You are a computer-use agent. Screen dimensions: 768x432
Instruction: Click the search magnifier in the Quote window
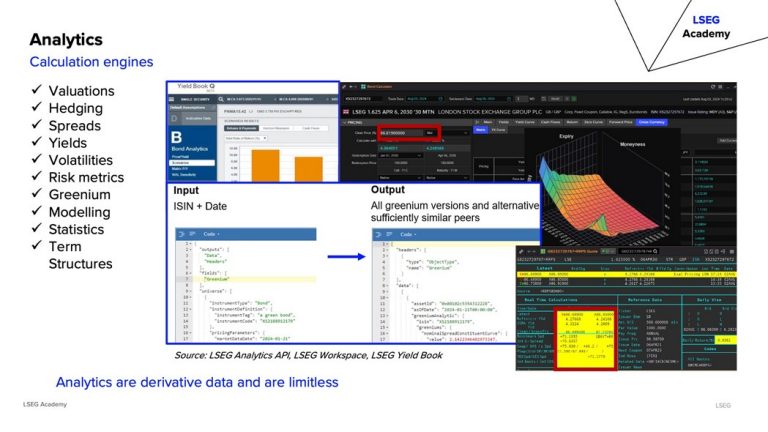pyautogui.click(x=655, y=251)
